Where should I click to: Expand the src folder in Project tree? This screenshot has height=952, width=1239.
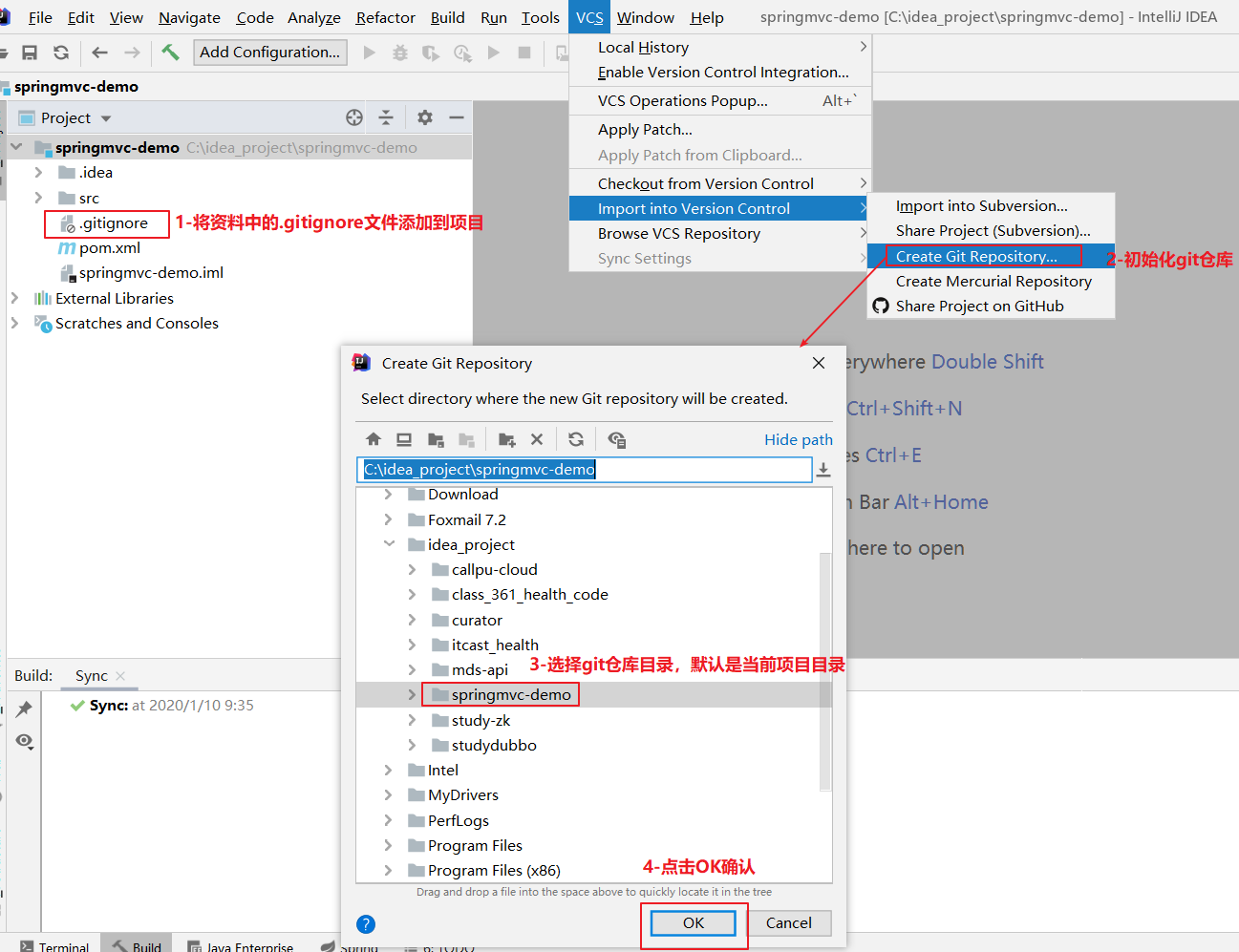(x=38, y=198)
